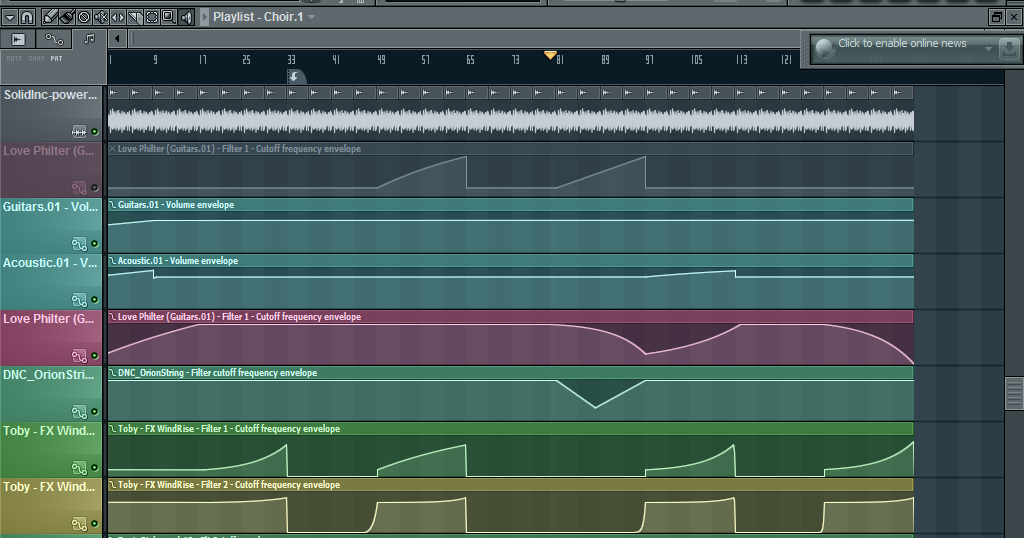
Task: Select the pencil Draw tool
Action: coord(50,17)
